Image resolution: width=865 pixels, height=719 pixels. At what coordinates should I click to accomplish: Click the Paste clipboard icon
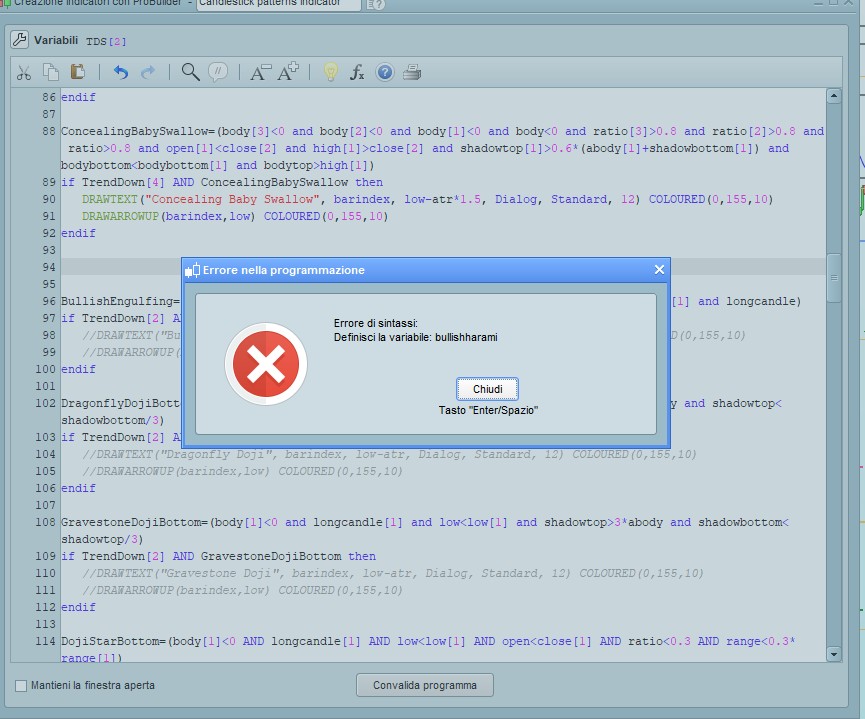[77, 72]
